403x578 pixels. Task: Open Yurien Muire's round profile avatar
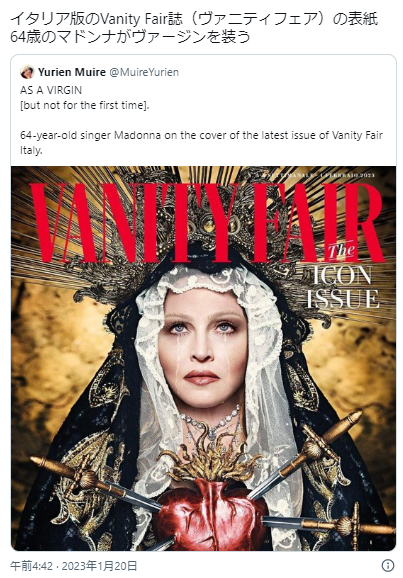tap(27, 72)
